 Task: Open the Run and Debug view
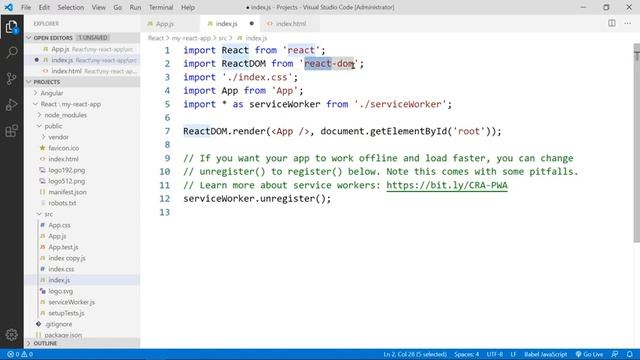[x=11, y=105]
